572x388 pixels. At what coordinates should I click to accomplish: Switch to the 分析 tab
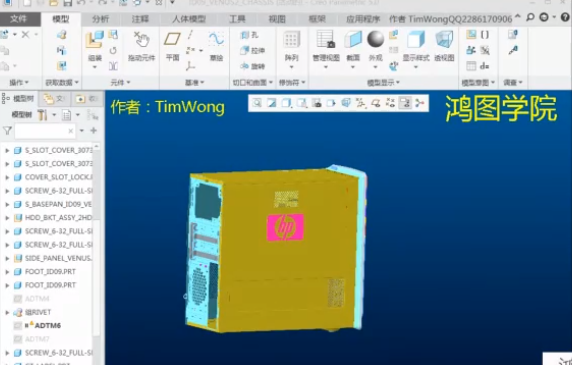(x=100, y=19)
